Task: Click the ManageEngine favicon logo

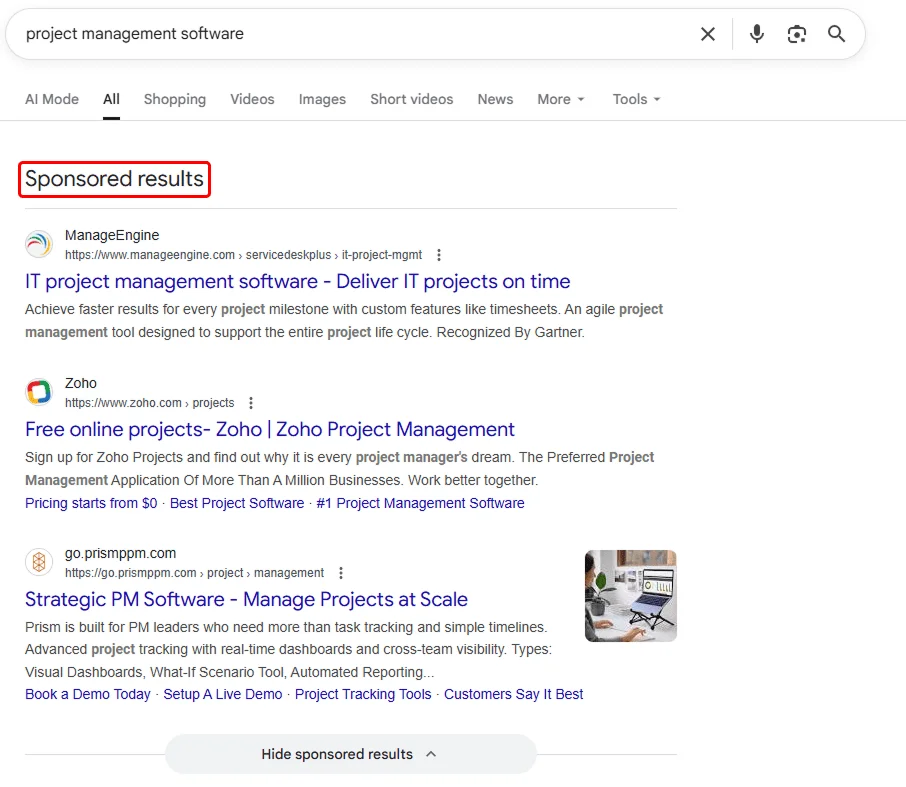Action: click(39, 244)
